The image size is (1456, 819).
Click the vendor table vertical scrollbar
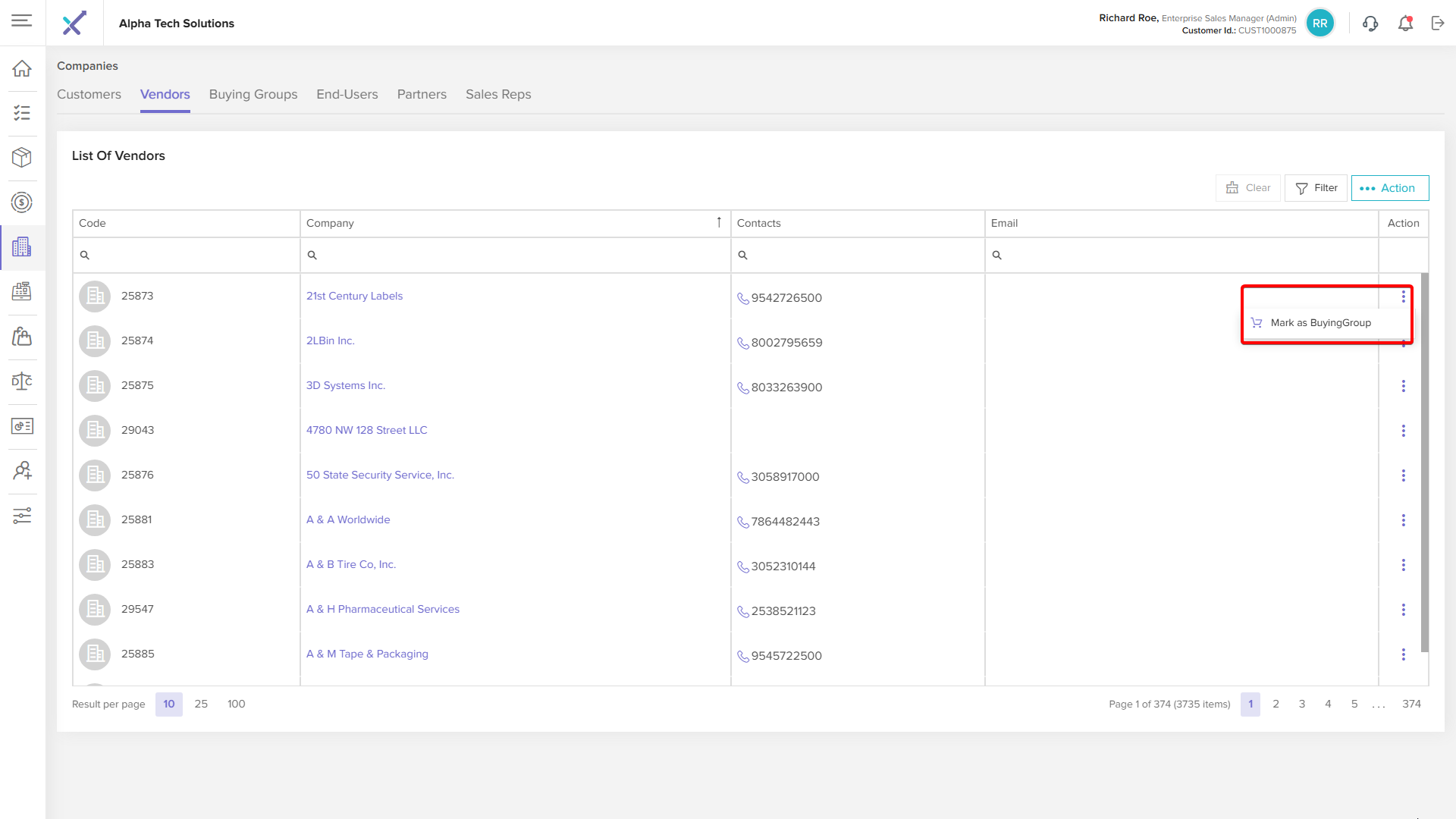[x=1424, y=463]
